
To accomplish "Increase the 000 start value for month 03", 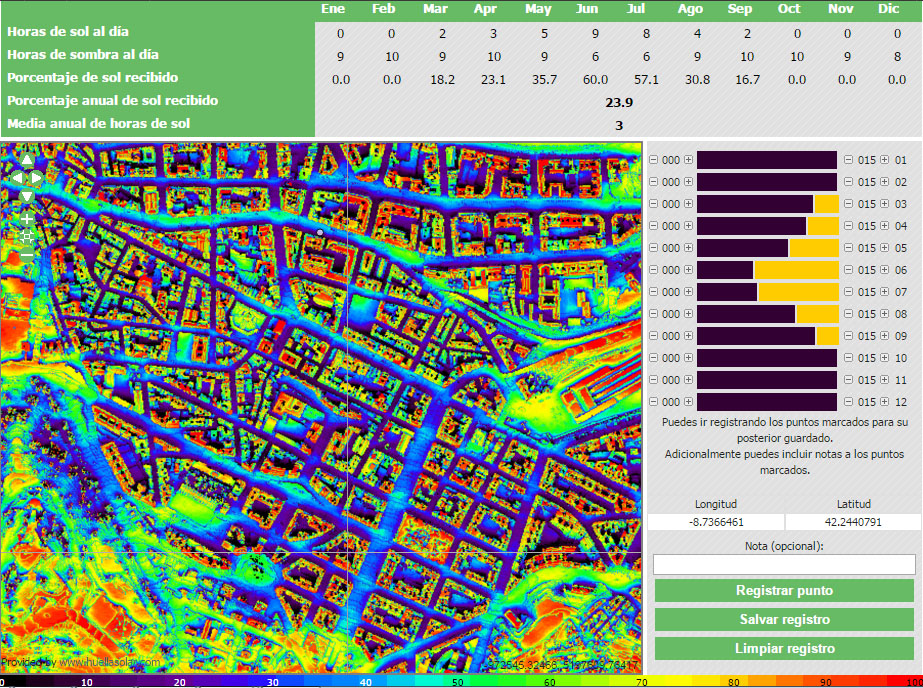I will [688, 204].
